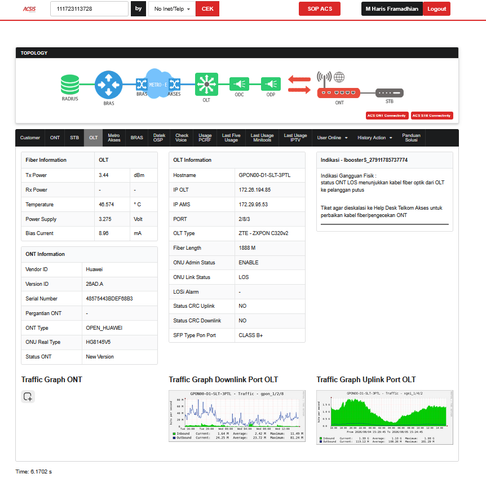Select the IP AMS value 172.29.95.53
The image size is (486, 500).
[253, 205]
